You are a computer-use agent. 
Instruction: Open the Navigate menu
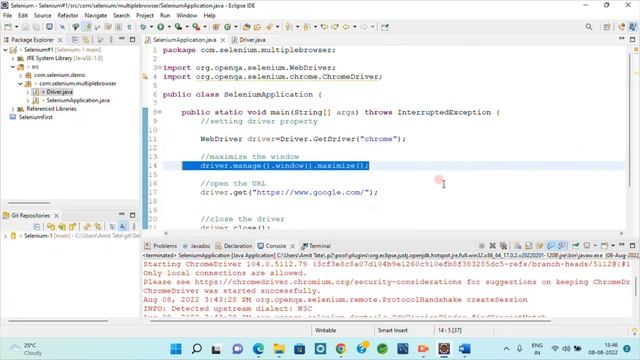(96, 16)
